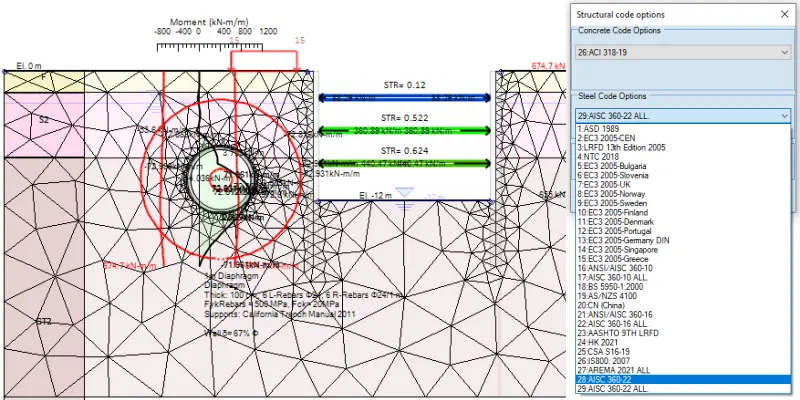Select 21:ANSI/AISC 360-16
This screenshot has width=800, height=400.
[683, 315]
